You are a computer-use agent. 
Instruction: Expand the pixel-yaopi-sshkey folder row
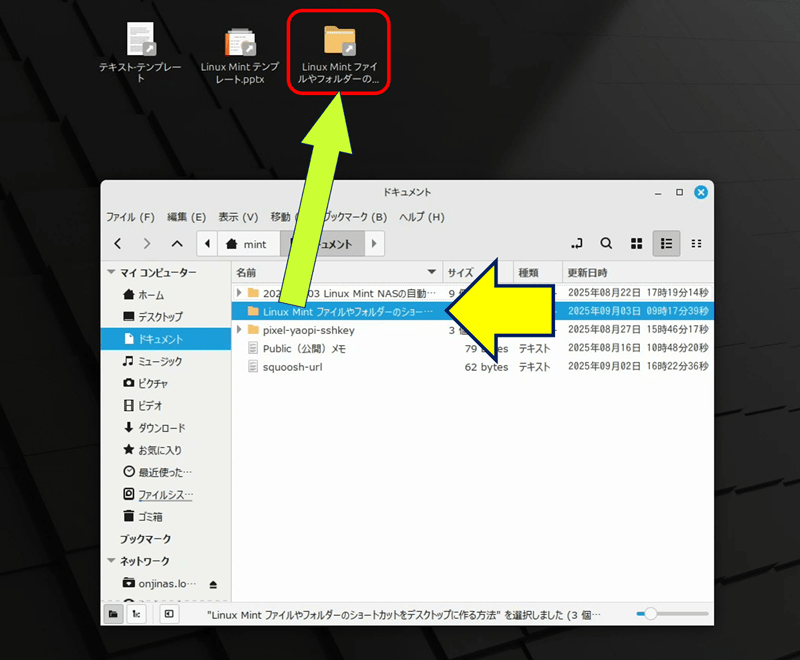click(239, 329)
